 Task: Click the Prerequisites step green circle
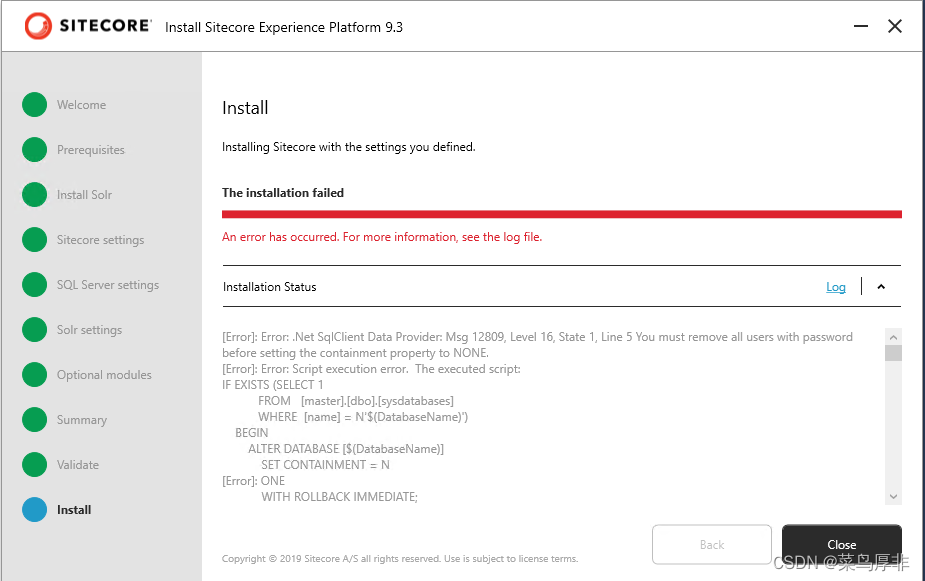(35, 149)
